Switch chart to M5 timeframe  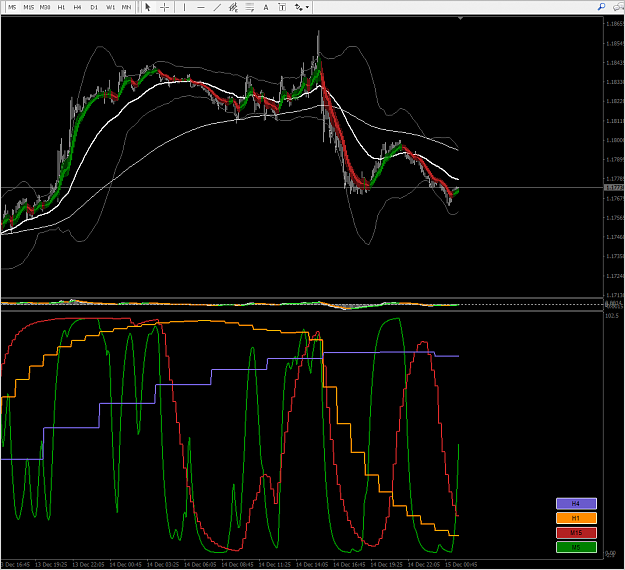tap(12, 7)
